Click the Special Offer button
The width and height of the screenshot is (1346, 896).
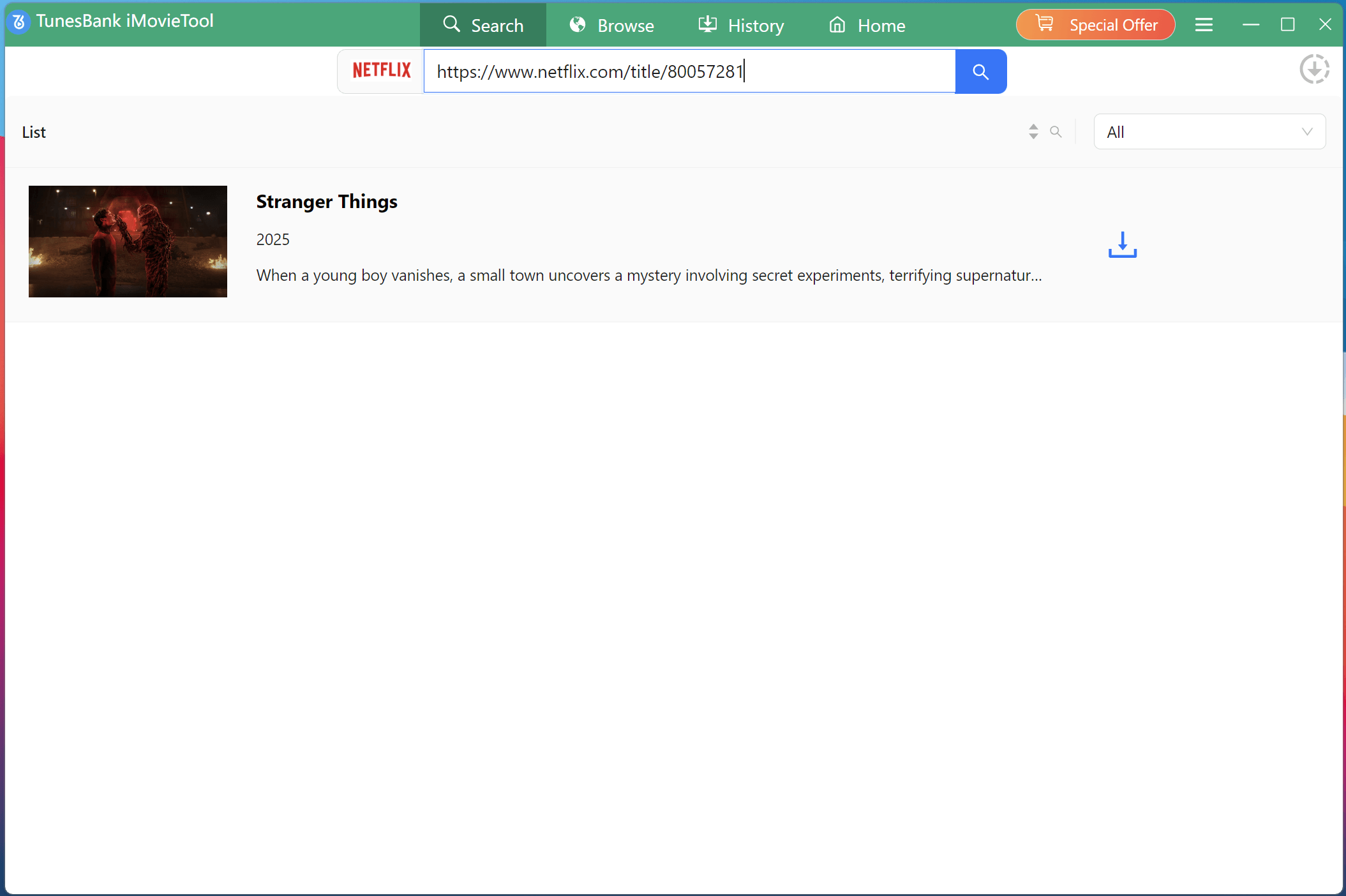[1095, 24]
